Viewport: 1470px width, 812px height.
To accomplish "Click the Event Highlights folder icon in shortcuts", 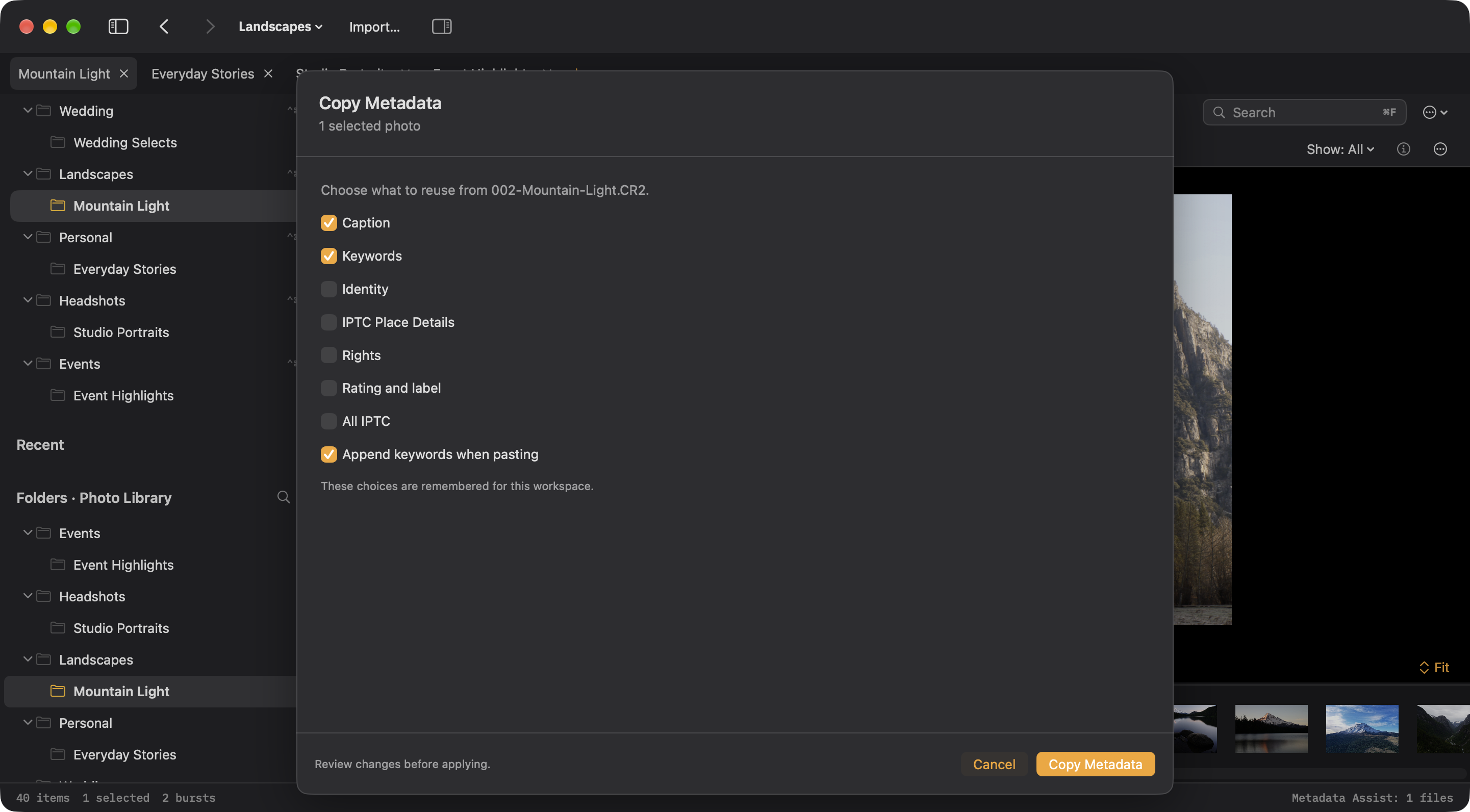I will [58, 395].
